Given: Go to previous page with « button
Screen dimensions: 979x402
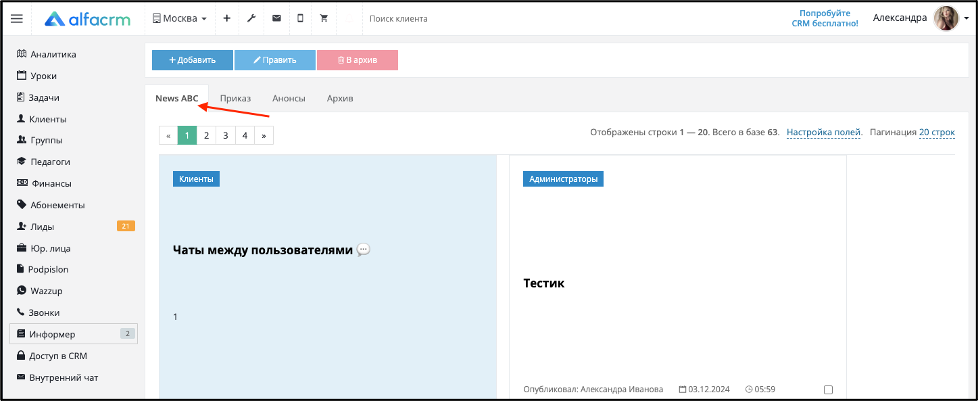Looking at the screenshot, I should tap(169, 135).
